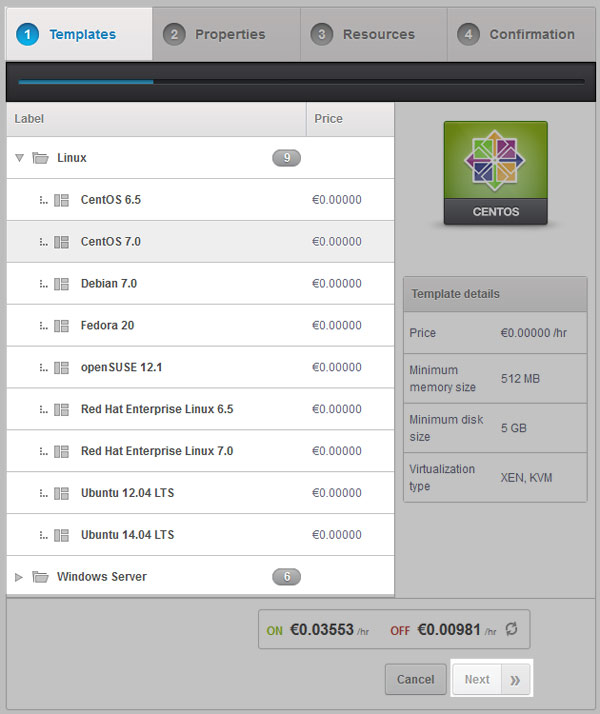Click the 512 MB memory value
This screenshot has width=600, height=714.
click(520, 379)
